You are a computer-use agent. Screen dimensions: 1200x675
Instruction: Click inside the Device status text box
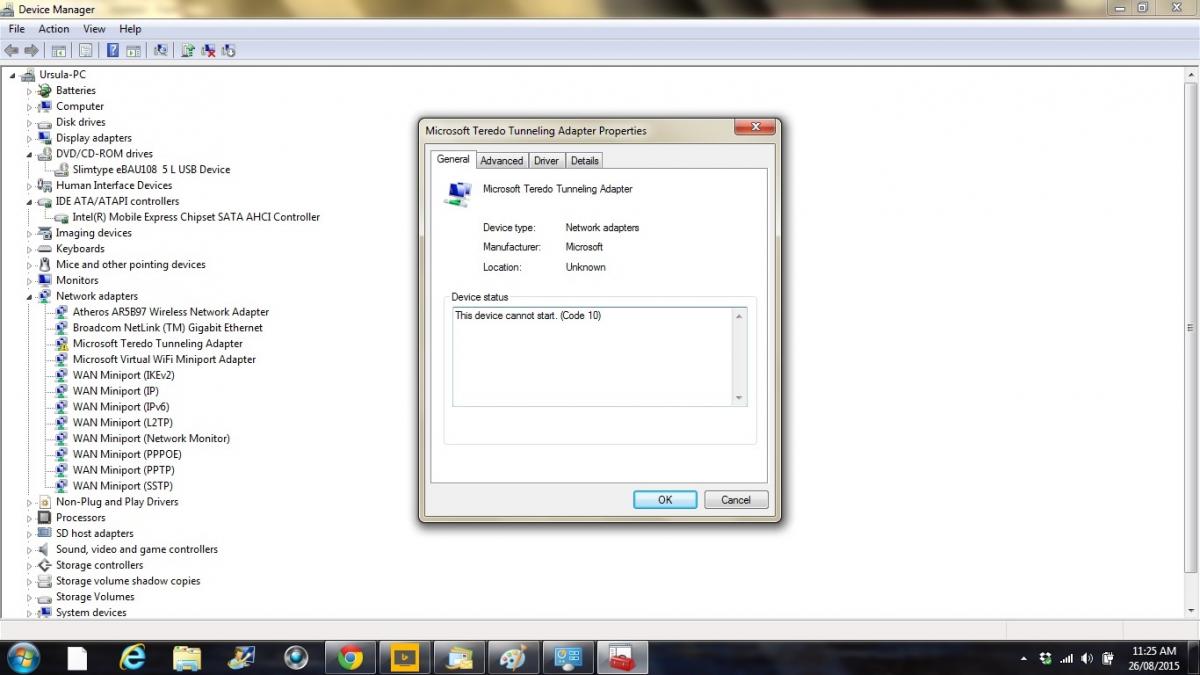[592, 357]
